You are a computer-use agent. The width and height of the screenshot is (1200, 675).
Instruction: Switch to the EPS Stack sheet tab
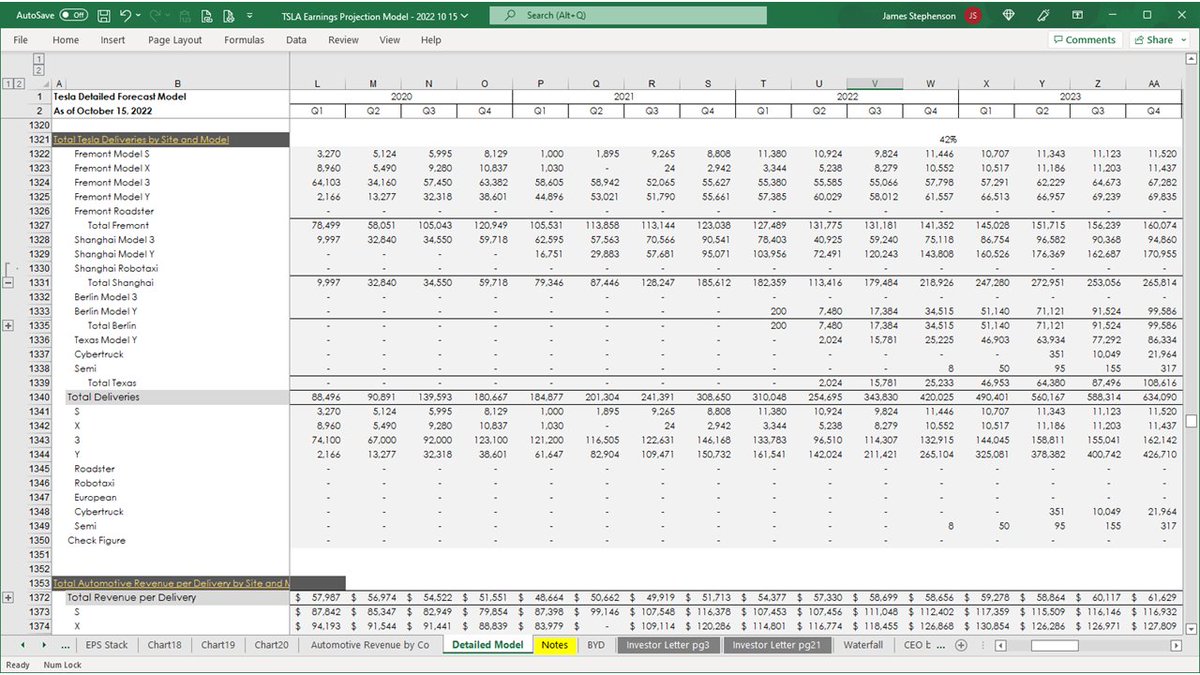click(107, 645)
